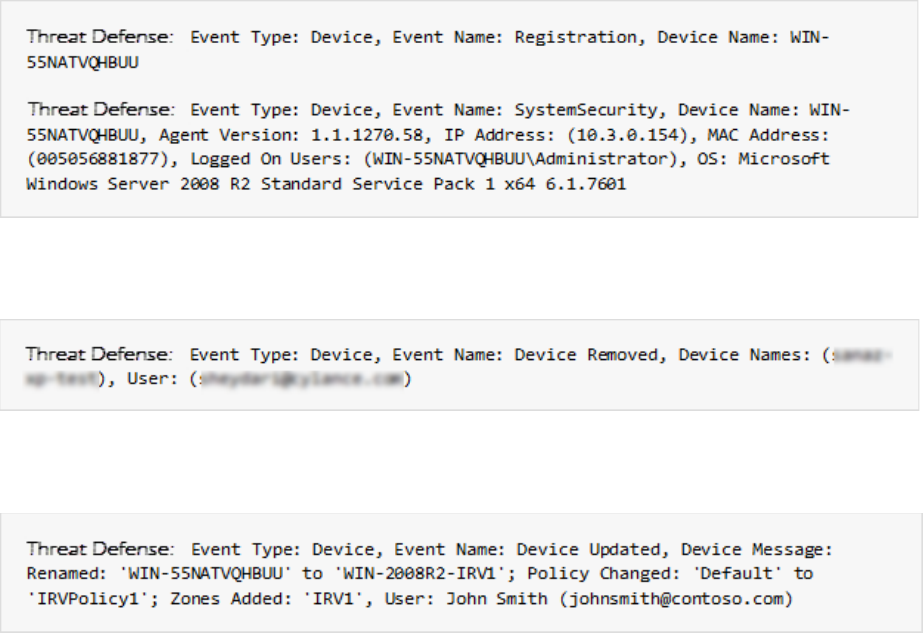The image size is (923, 633).
Task: Click Threat Defense label in Device Removed log
Action: (x=100, y=355)
